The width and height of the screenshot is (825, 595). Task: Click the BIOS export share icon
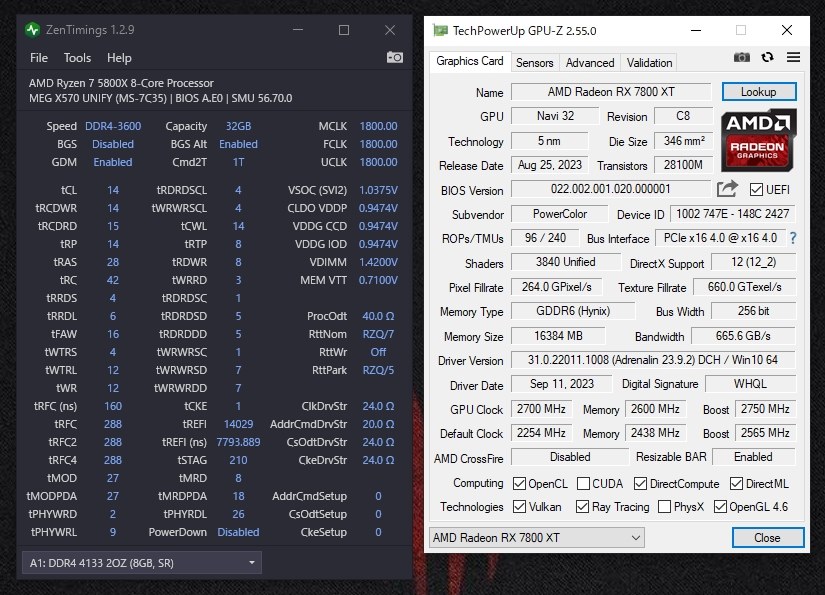(x=727, y=189)
